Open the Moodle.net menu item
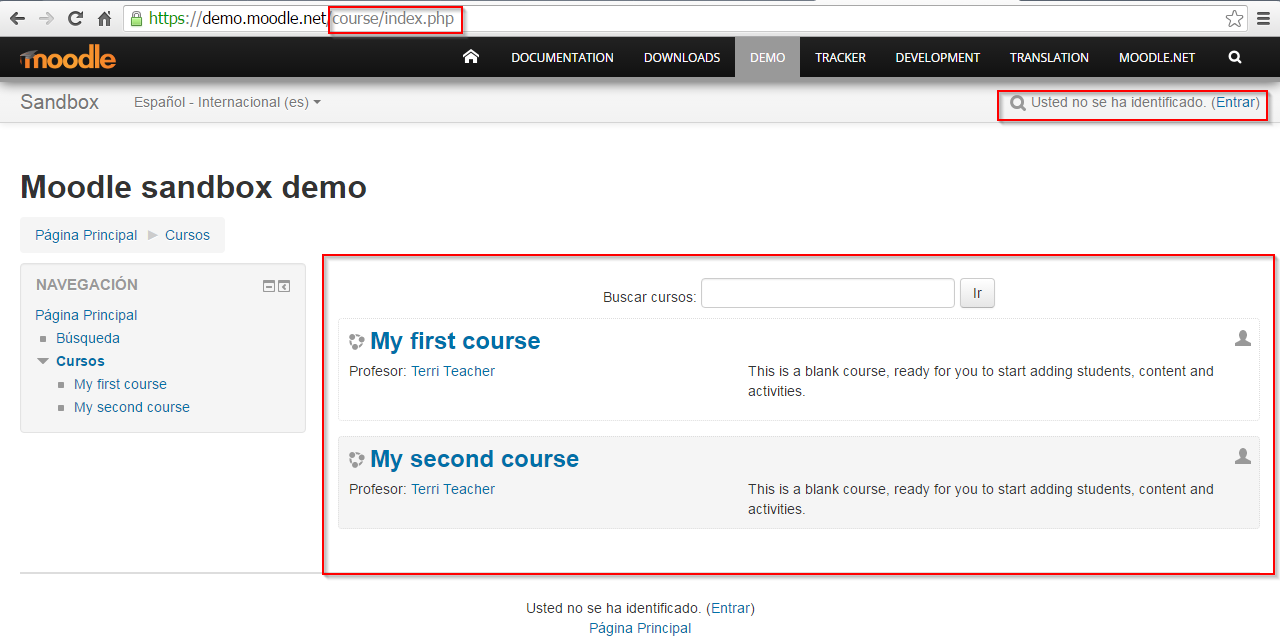Viewport: 1280px width, 644px height. pos(1157,57)
